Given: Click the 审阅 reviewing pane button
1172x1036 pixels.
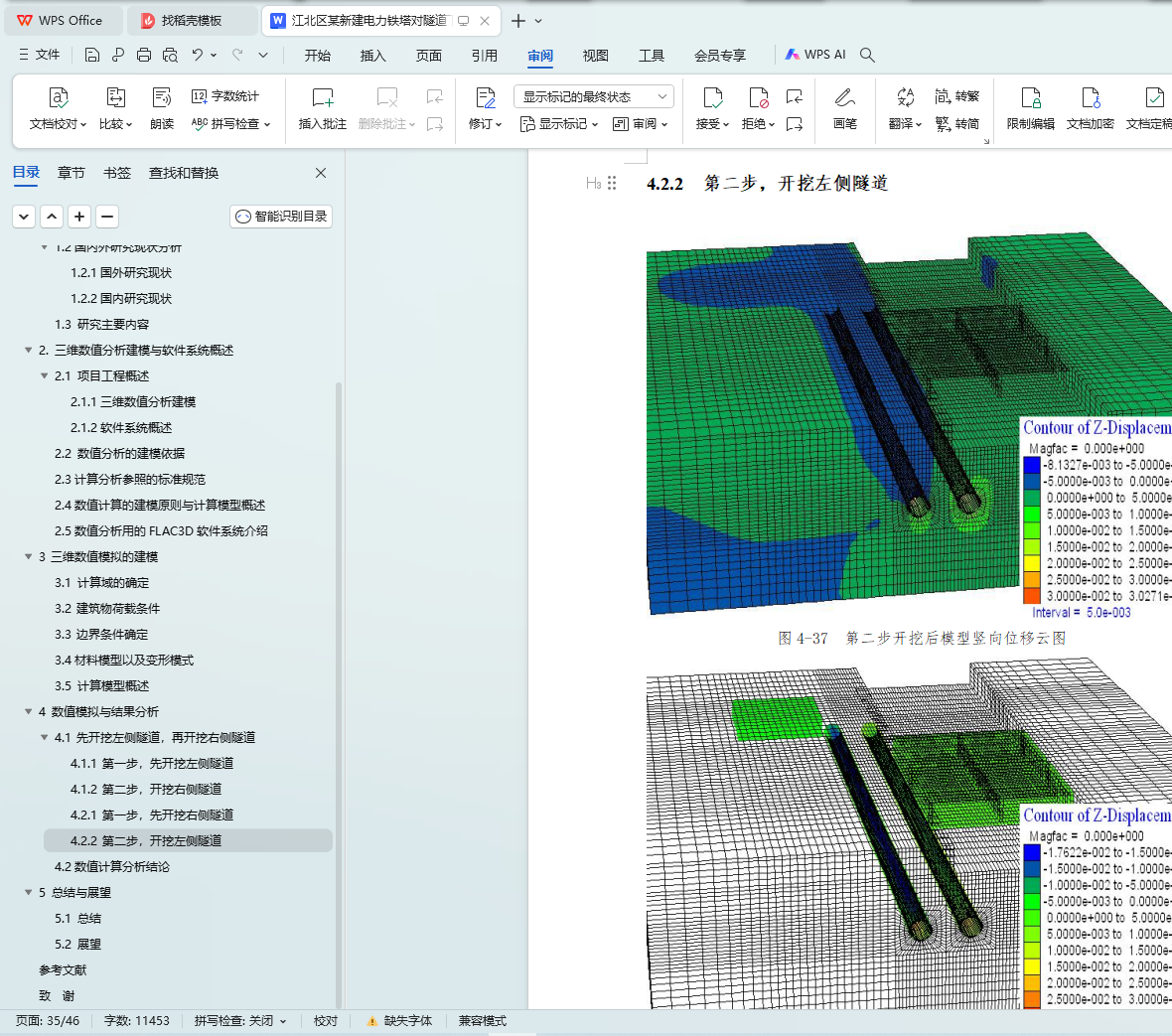Looking at the screenshot, I should coord(640,123).
